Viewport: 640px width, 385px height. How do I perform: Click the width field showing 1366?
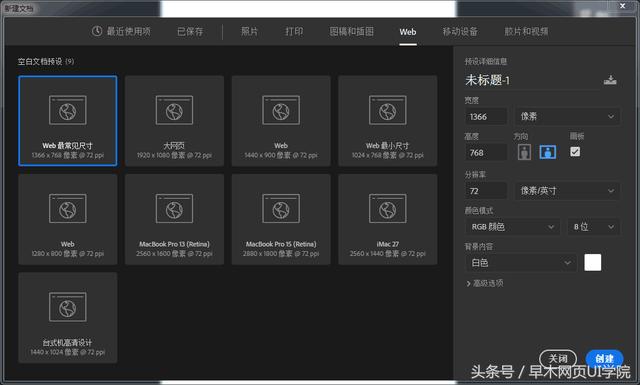(486, 117)
